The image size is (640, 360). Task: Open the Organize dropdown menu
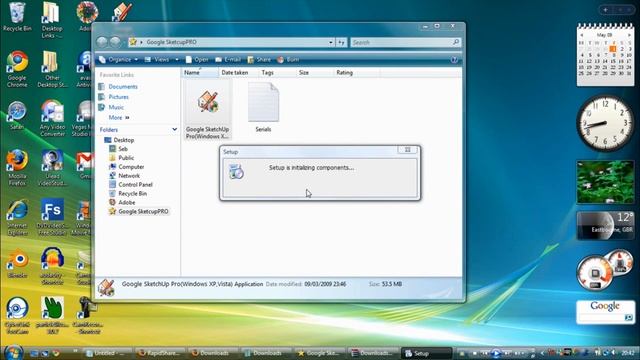tap(118, 60)
